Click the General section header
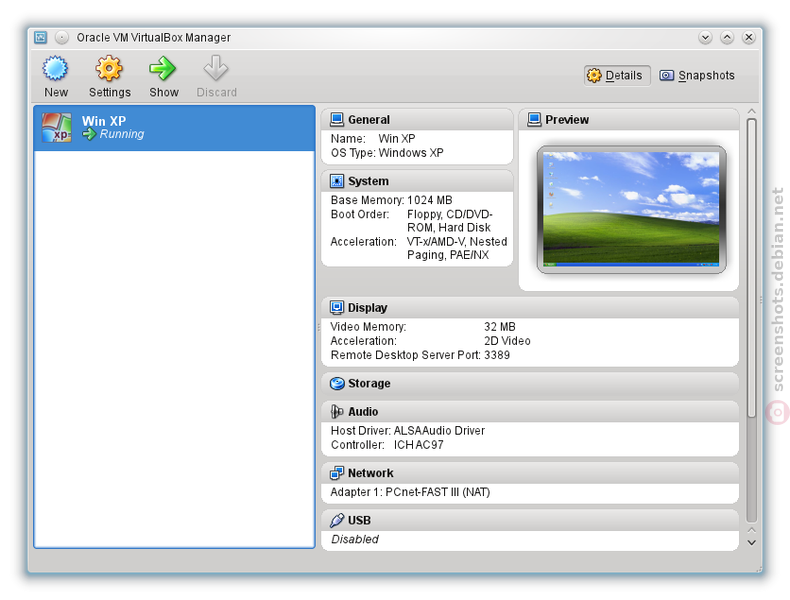The height and width of the screenshot is (600, 790). (417, 120)
